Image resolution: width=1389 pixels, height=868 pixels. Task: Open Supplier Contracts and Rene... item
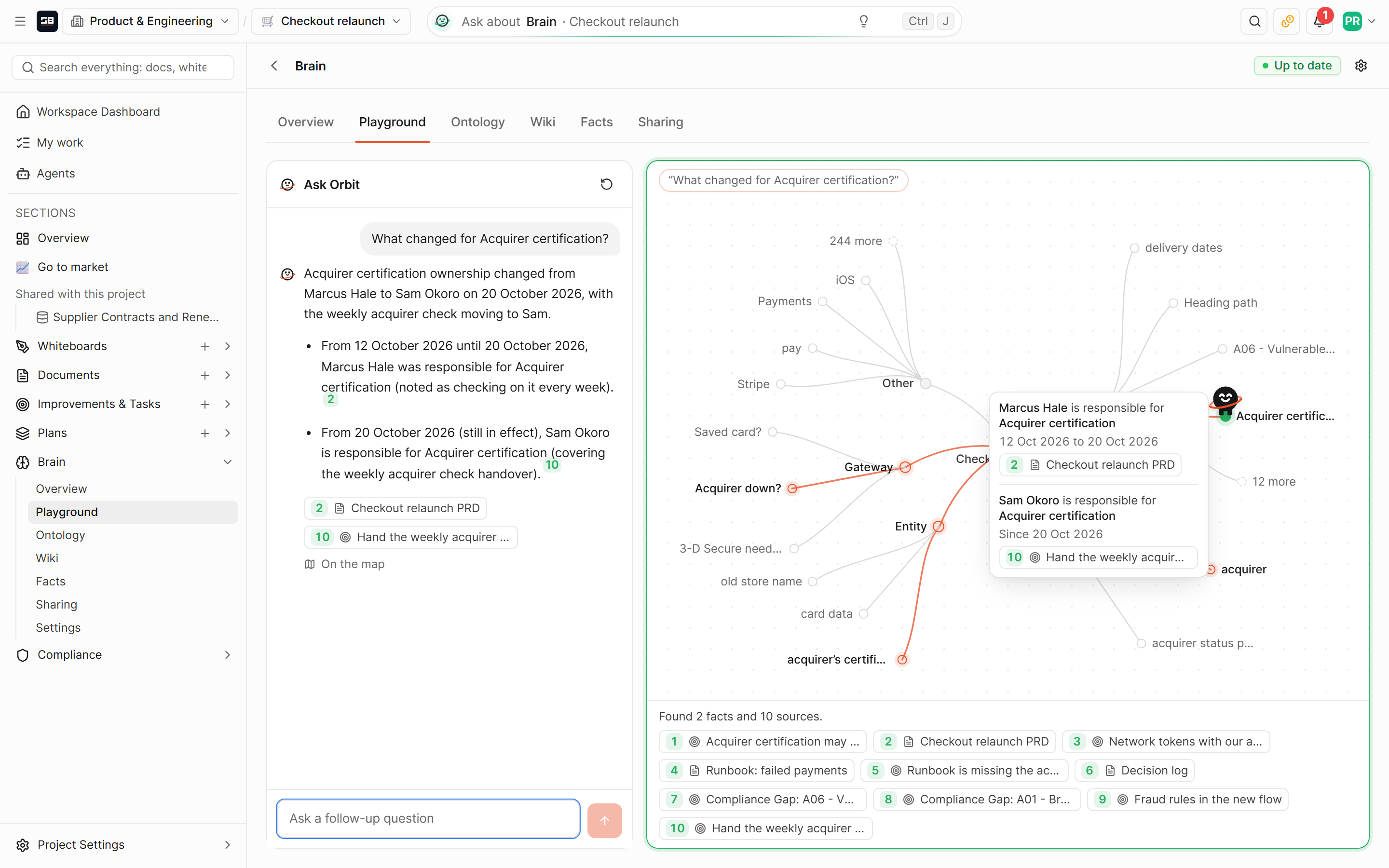(x=127, y=317)
